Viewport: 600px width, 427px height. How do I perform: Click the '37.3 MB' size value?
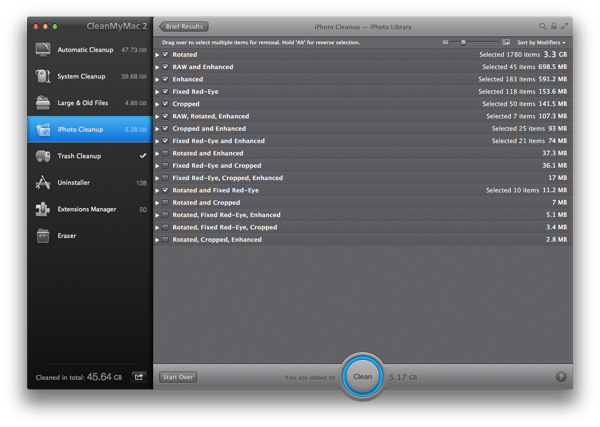554,153
